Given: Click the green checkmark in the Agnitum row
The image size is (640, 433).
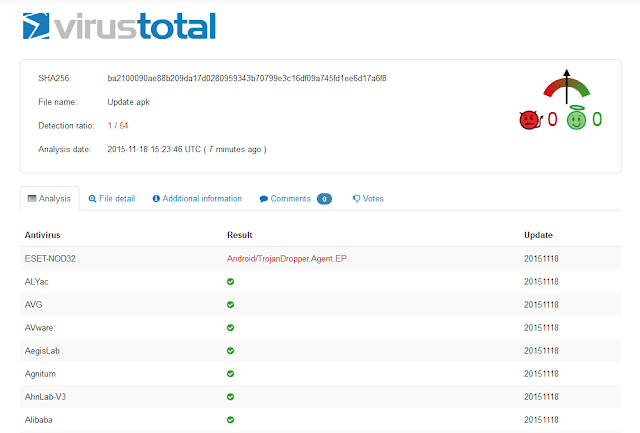Looking at the screenshot, I should [231, 374].
